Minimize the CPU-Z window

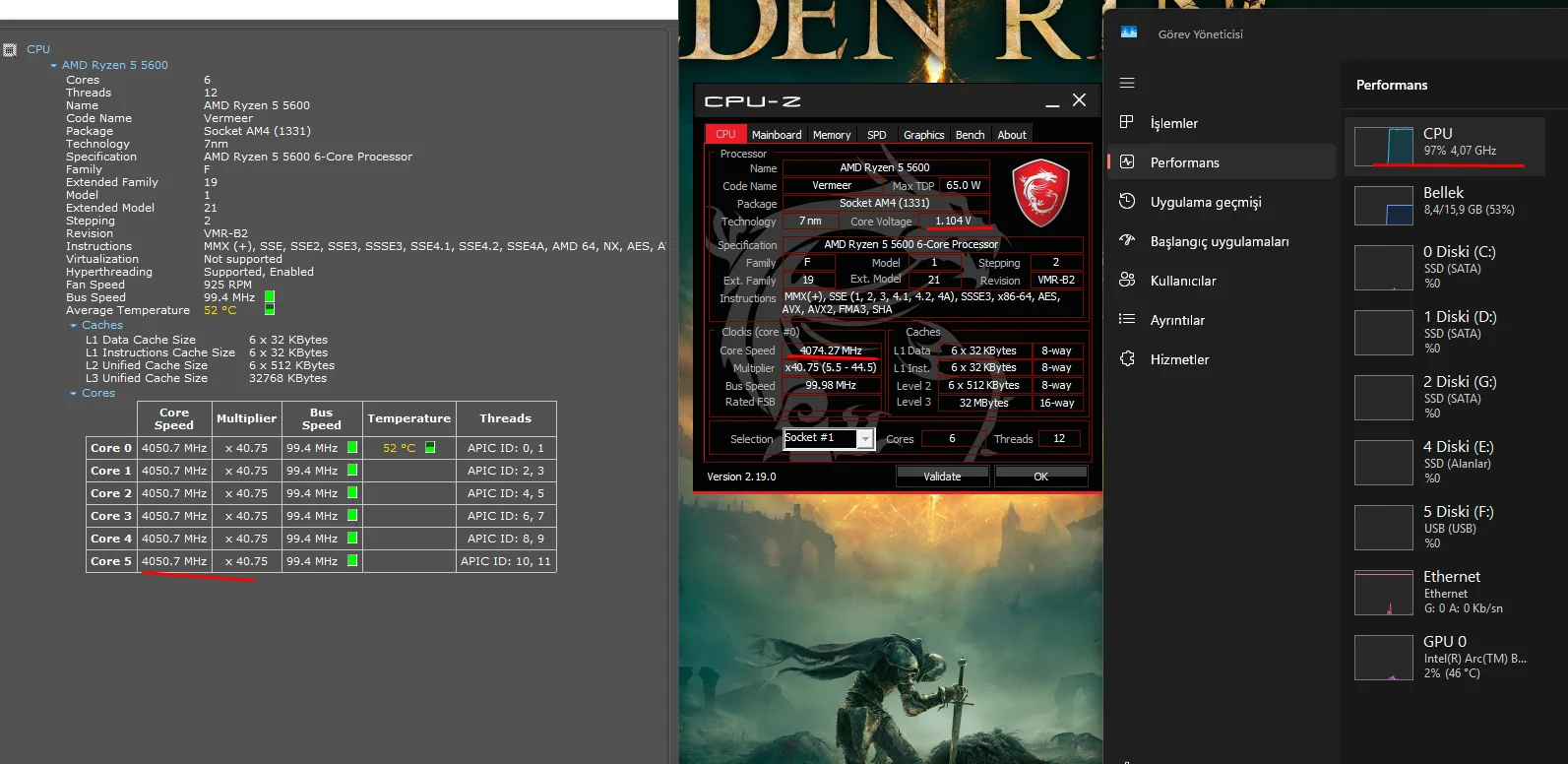coord(1052,101)
